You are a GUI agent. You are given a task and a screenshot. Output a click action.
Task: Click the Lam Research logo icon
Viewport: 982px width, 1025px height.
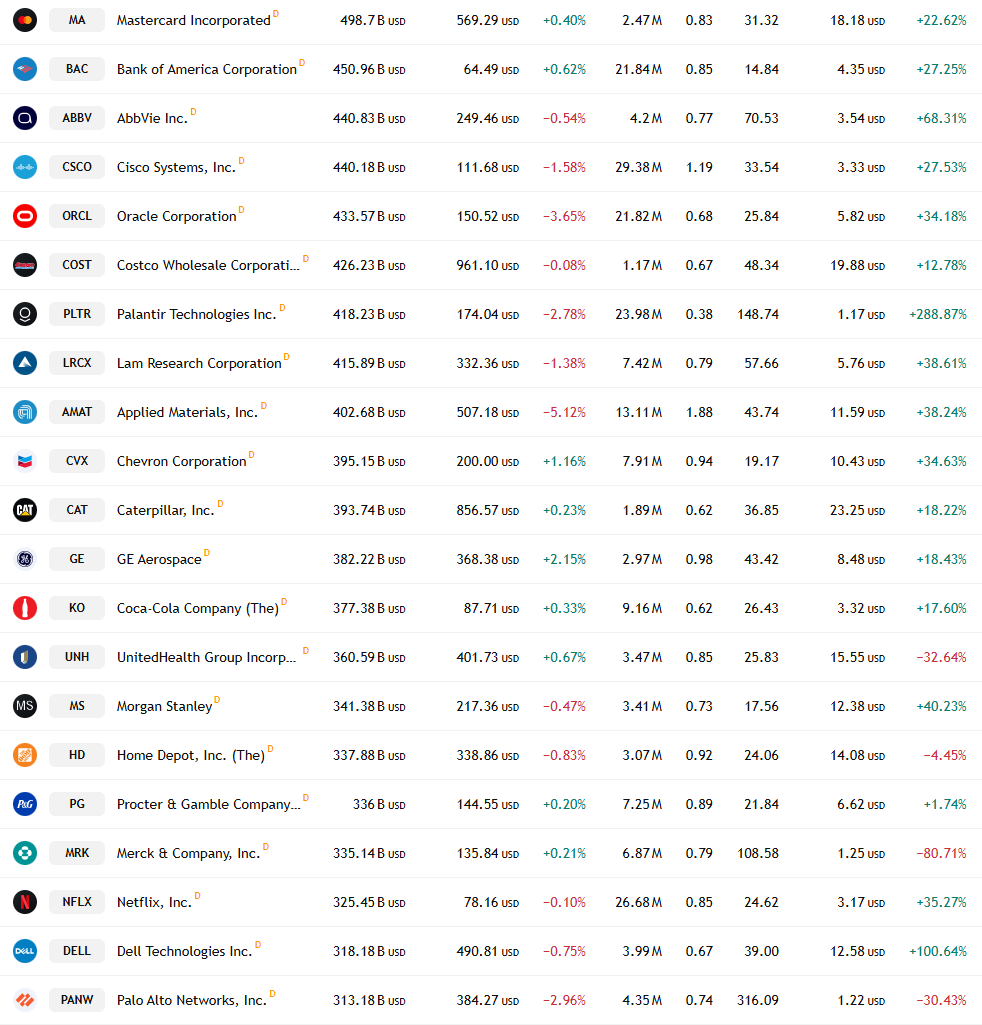[x=25, y=363]
